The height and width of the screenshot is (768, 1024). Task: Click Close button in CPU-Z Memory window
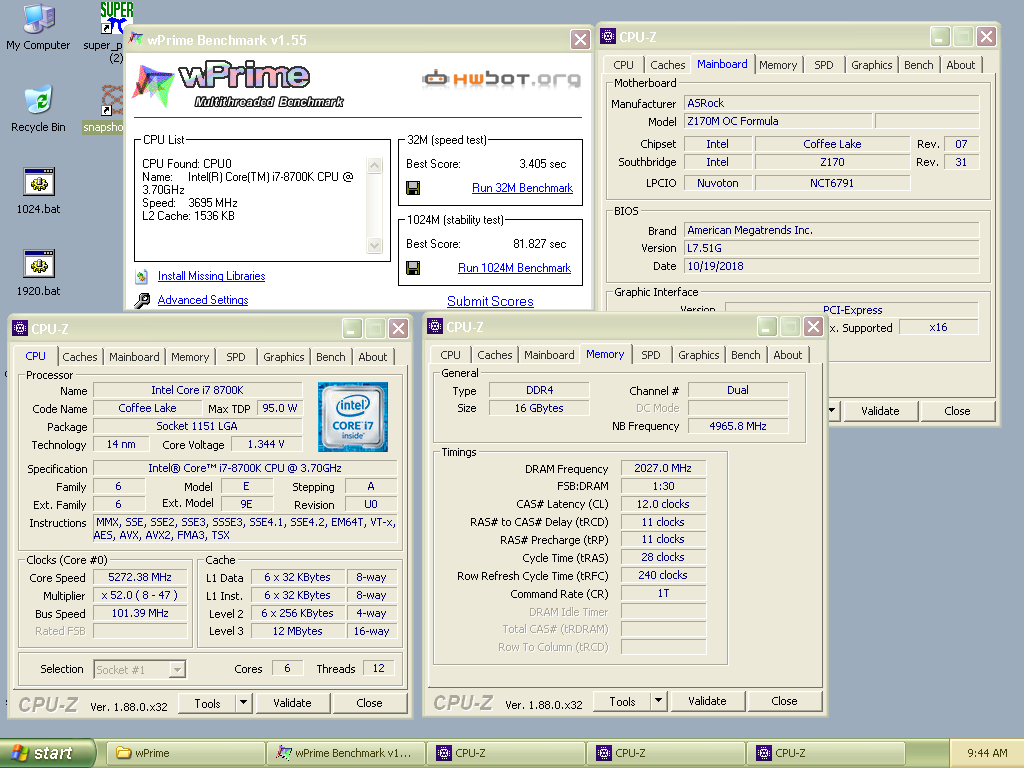pos(784,701)
